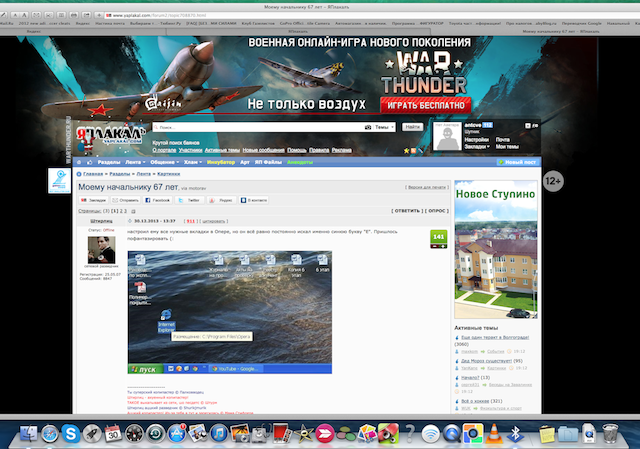Open Skype in the Dock

coord(71,433)
